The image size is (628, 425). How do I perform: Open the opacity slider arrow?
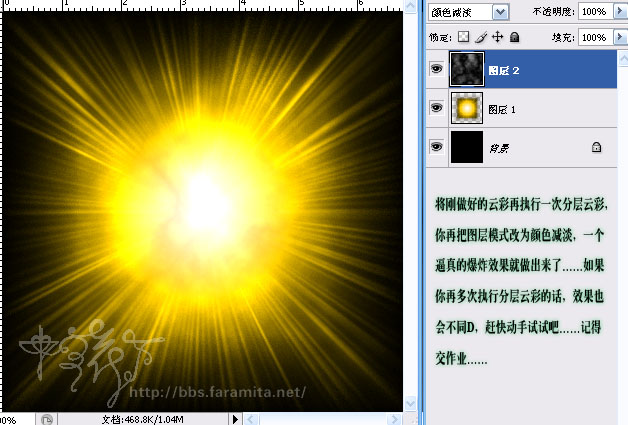[x=620, y=12]
